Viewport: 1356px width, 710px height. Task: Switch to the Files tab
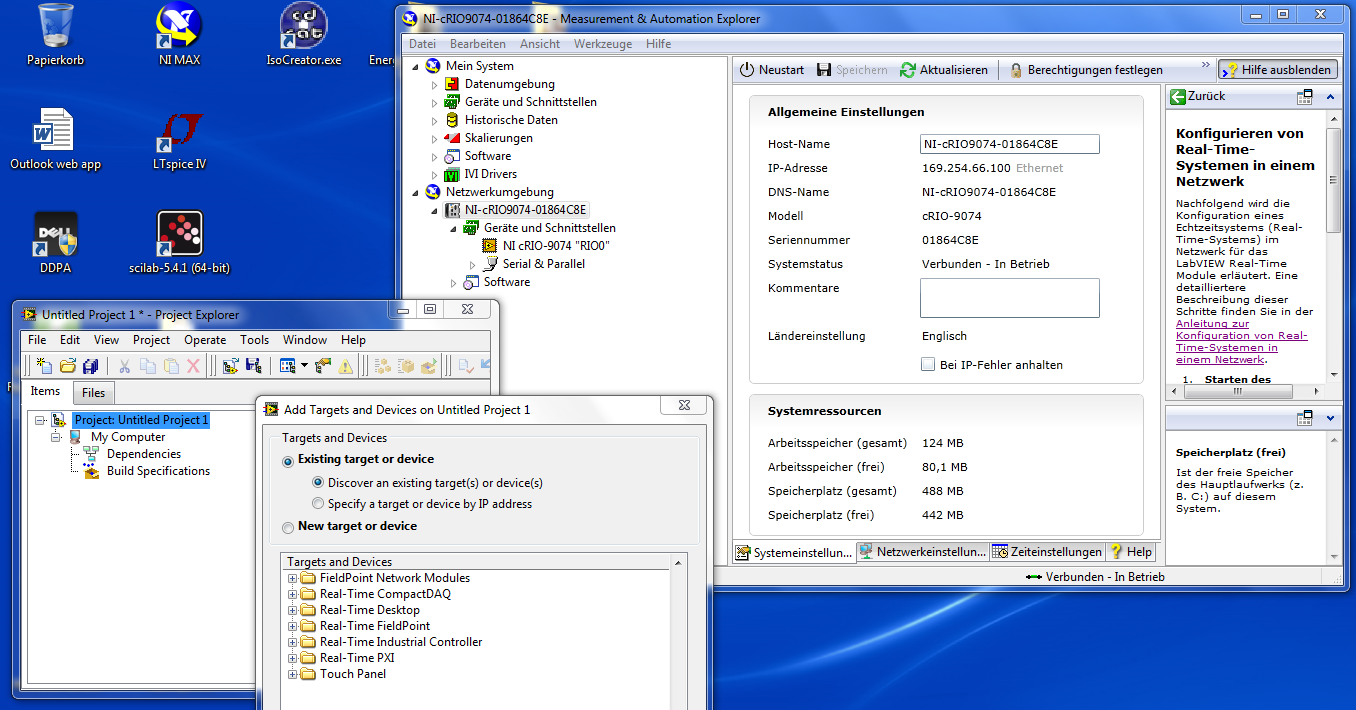coord(93,393)
